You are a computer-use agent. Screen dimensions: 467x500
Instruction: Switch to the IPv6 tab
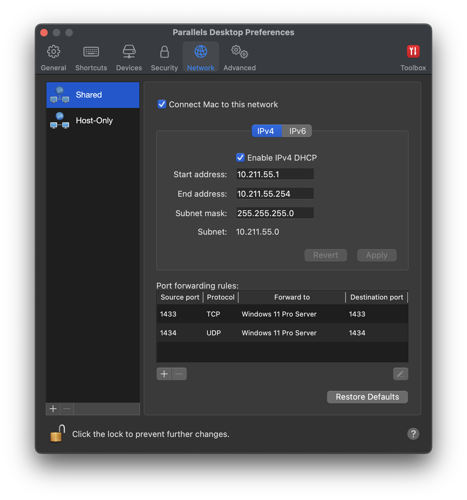click(297, 131)
